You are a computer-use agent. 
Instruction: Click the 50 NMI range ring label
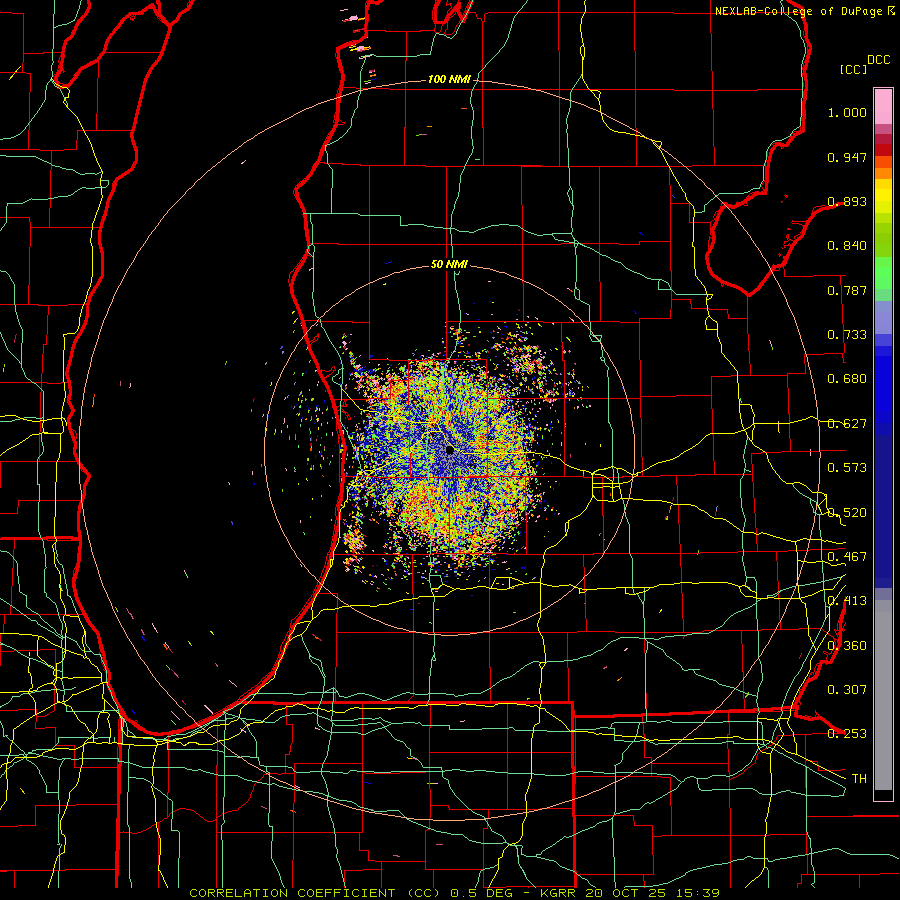[x=449, y=265]
